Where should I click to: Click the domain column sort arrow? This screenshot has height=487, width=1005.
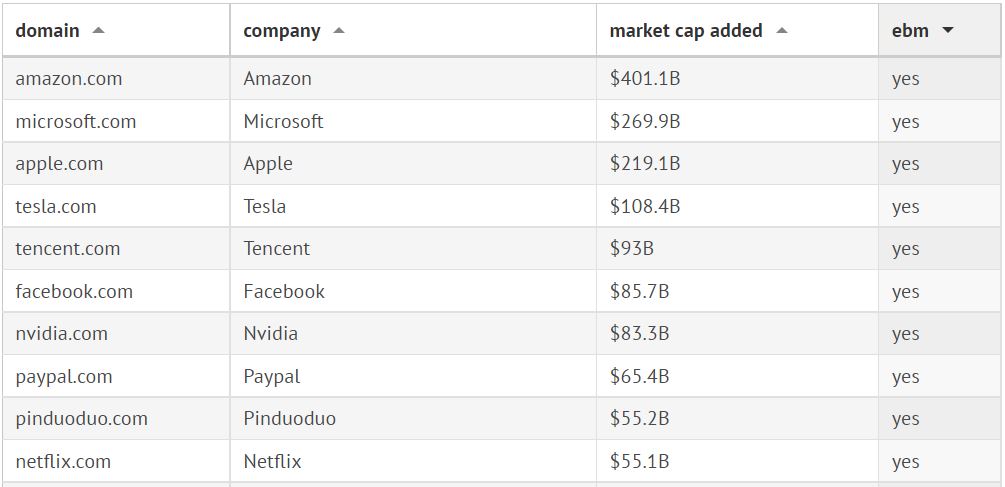pyautogui.click(x=98, y=31)
